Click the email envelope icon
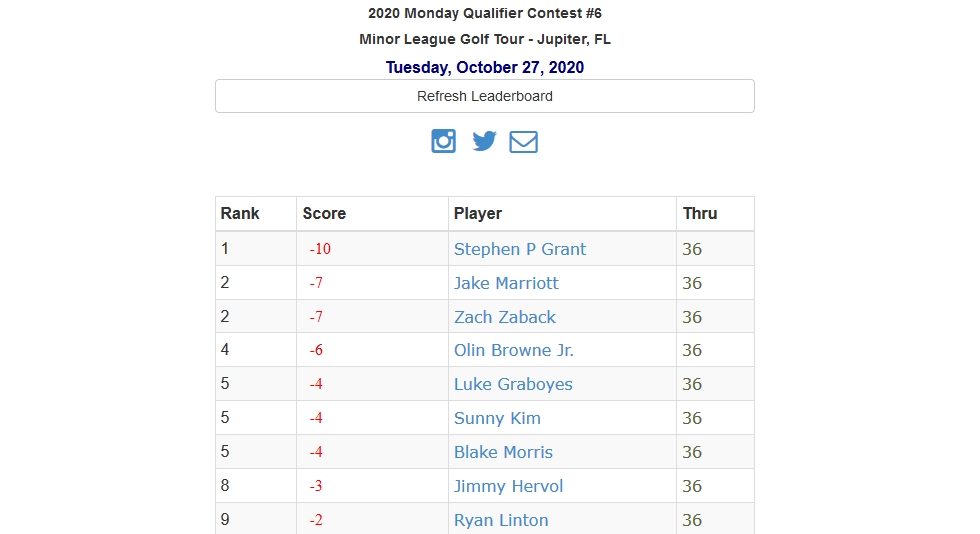The image size is (980, 534). (523, 141)
